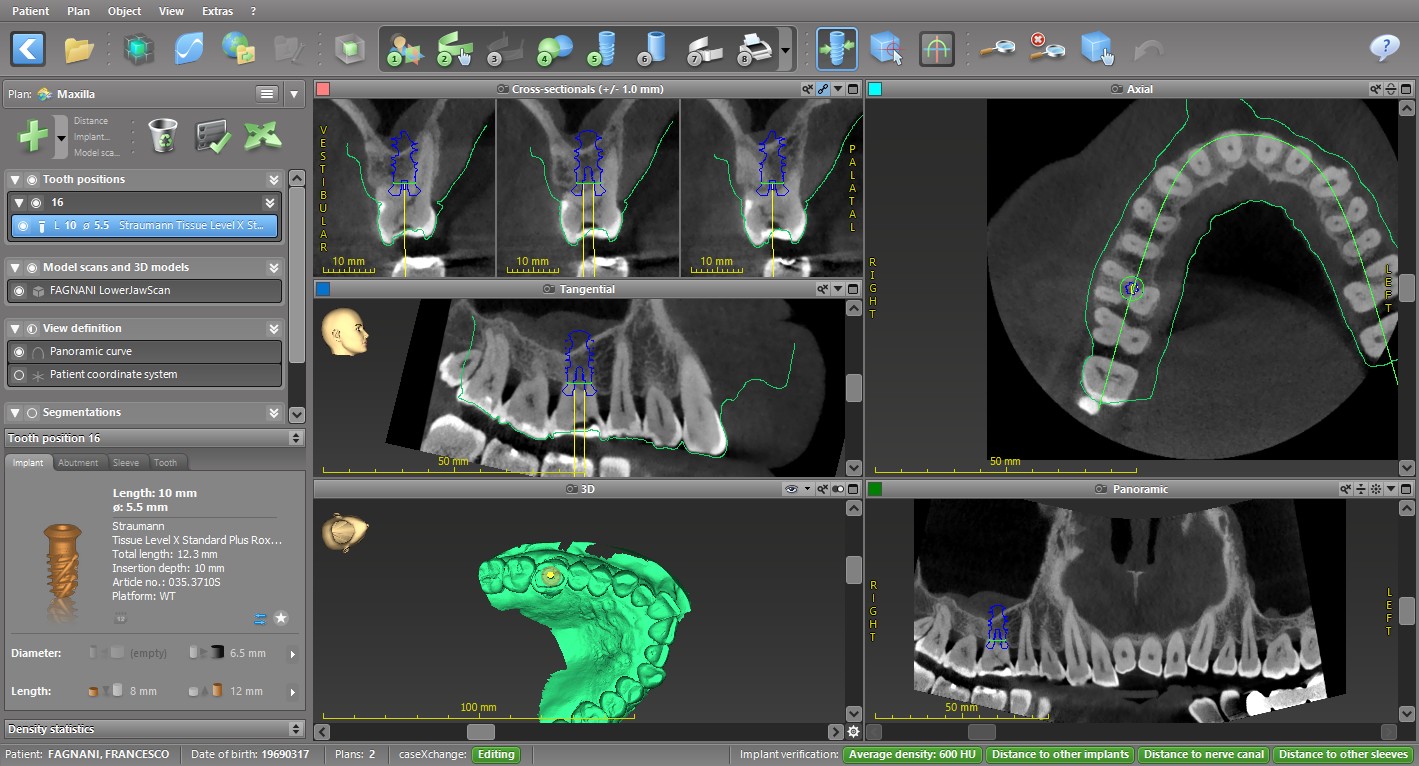Activate the align-to-implant-axis toolbar icon
Image resolution: width=1419 pixels, height=766 pixels.
pos(836,47)
